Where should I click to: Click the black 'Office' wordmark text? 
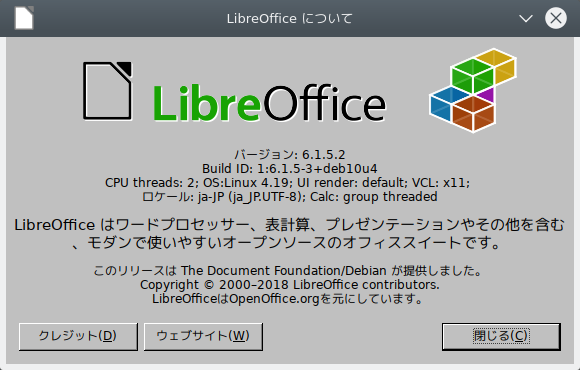[325, 103]
